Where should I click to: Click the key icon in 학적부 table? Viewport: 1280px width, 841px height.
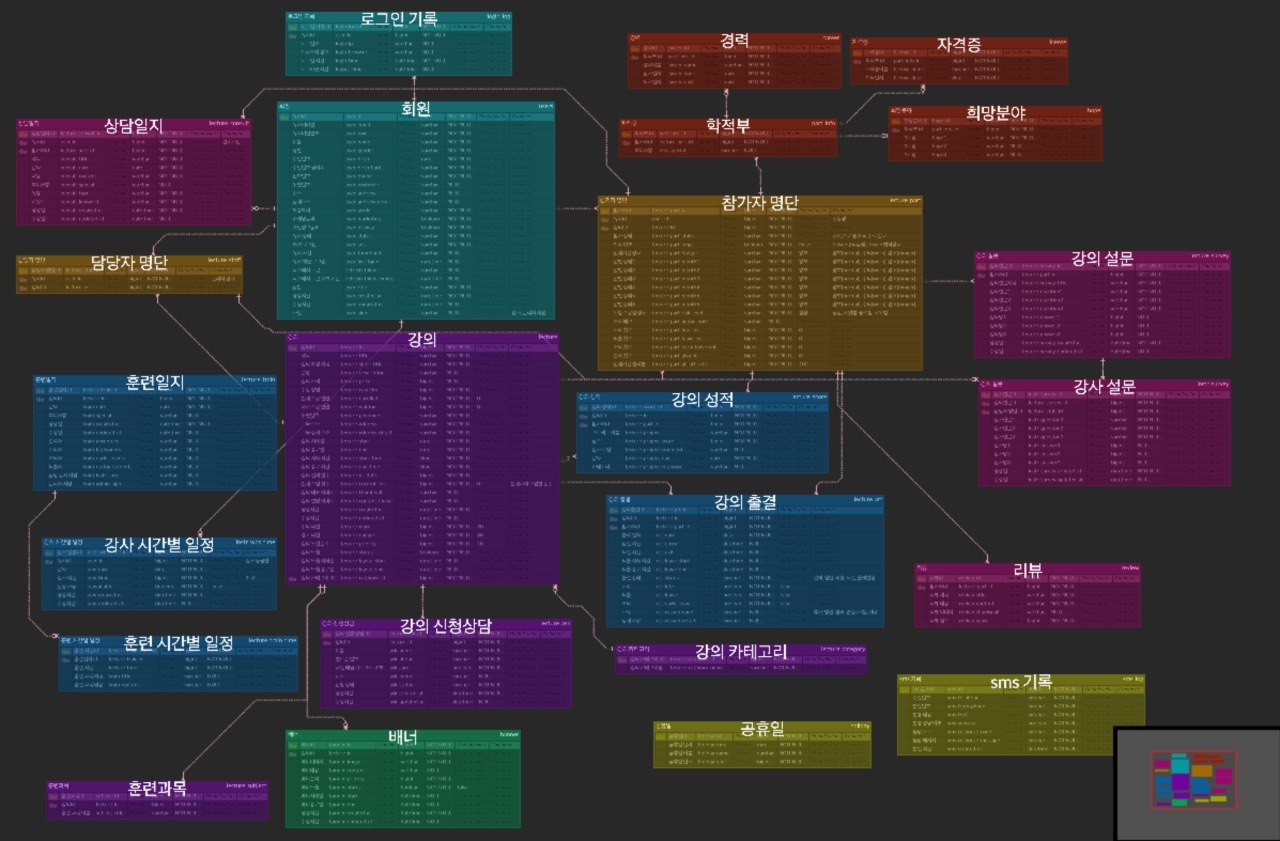626,132
